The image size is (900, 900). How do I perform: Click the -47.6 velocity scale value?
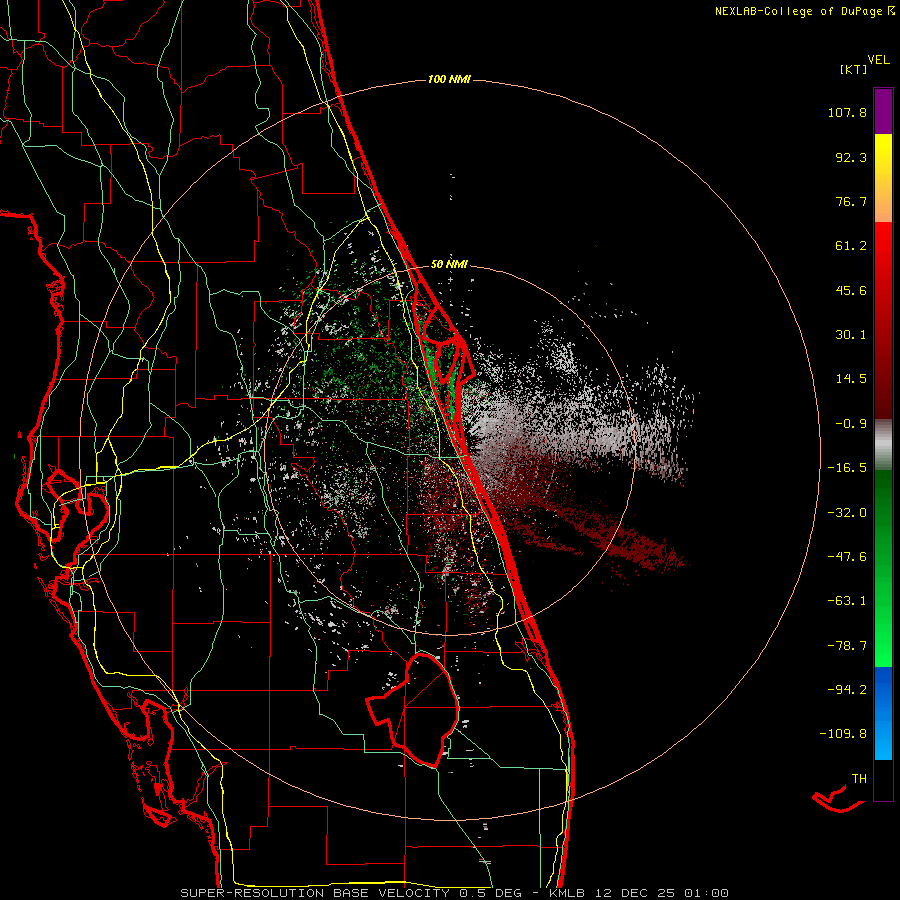(847, 557)
